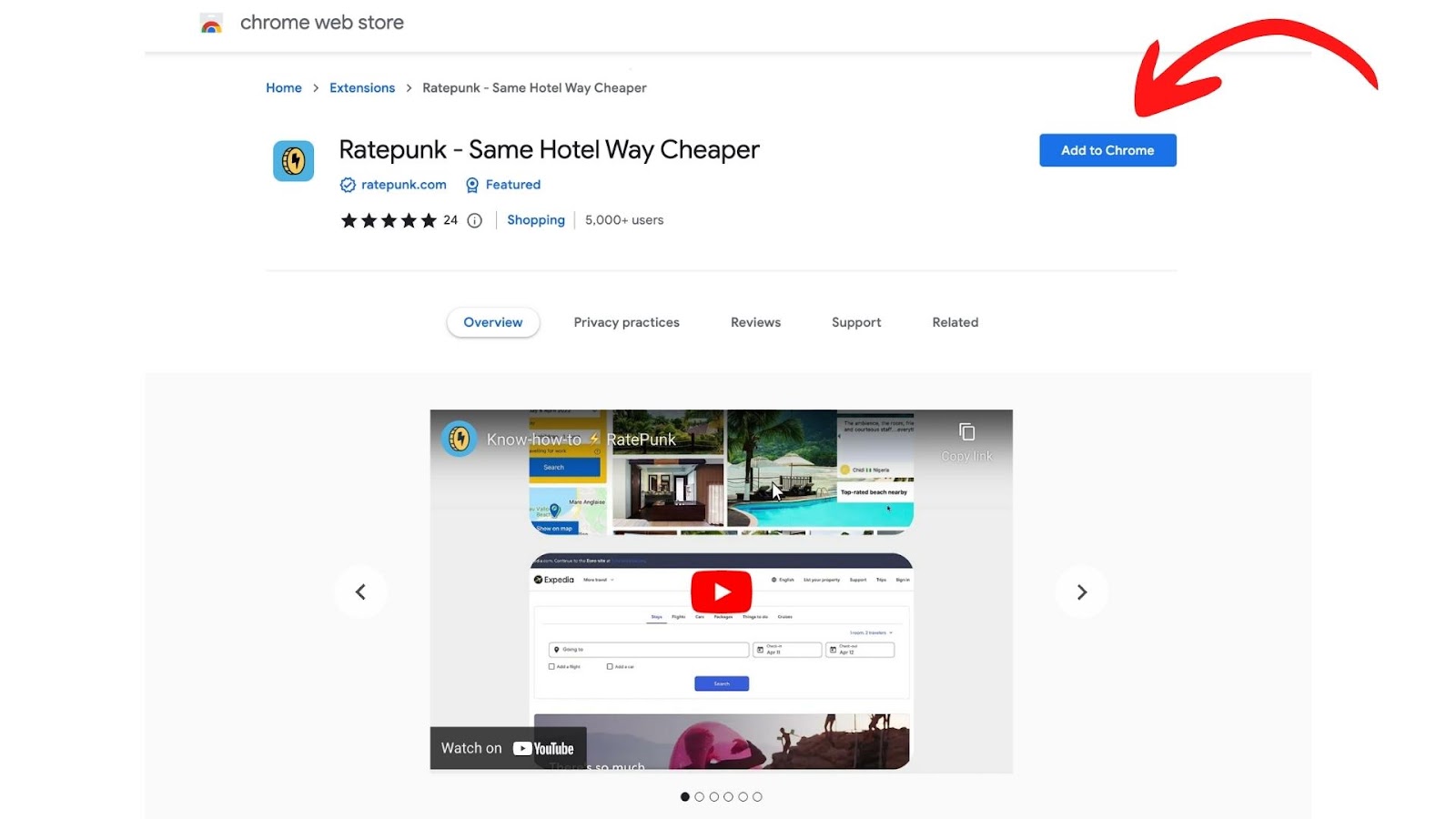The width and height of the screenshot is (1456, 819).
Task: Switch to the Privacy practices tab
Action: point(627,322)
